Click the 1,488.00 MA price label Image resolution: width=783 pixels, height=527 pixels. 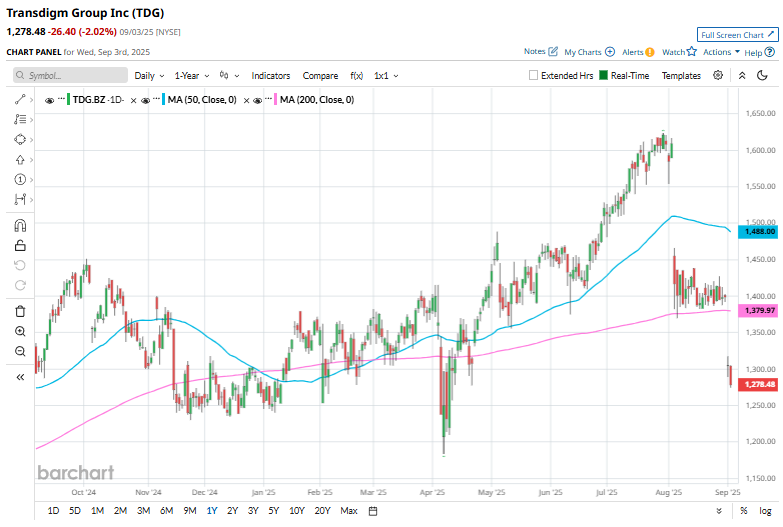[758, 232]
